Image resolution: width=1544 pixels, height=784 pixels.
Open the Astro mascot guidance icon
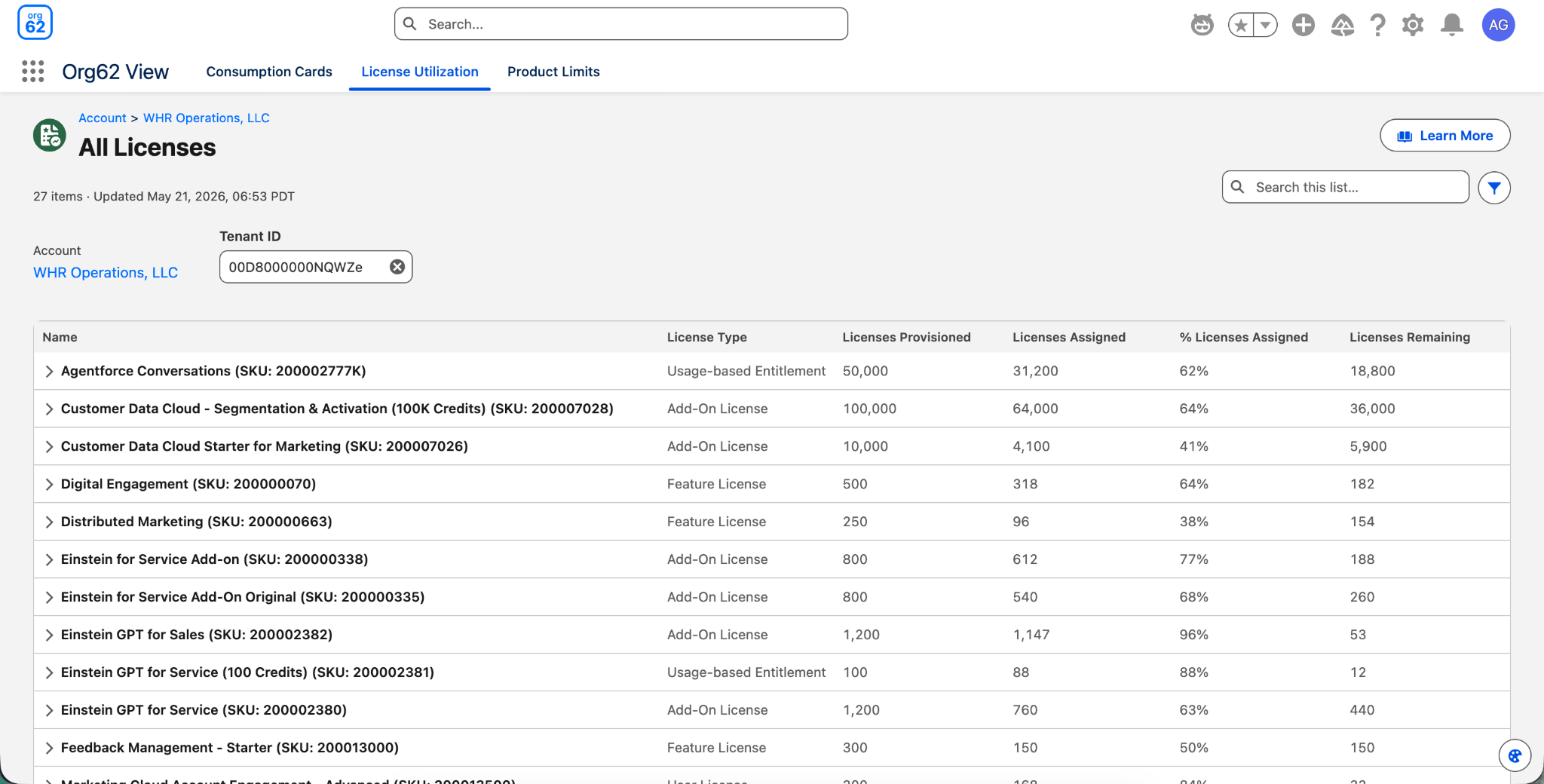[x=1202, y=25]
